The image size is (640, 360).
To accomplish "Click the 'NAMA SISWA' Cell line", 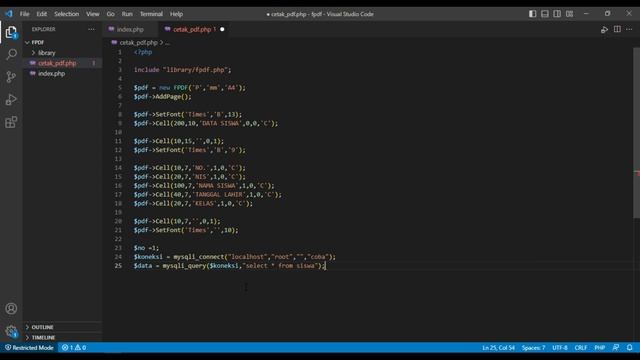I will pos(204,186).
